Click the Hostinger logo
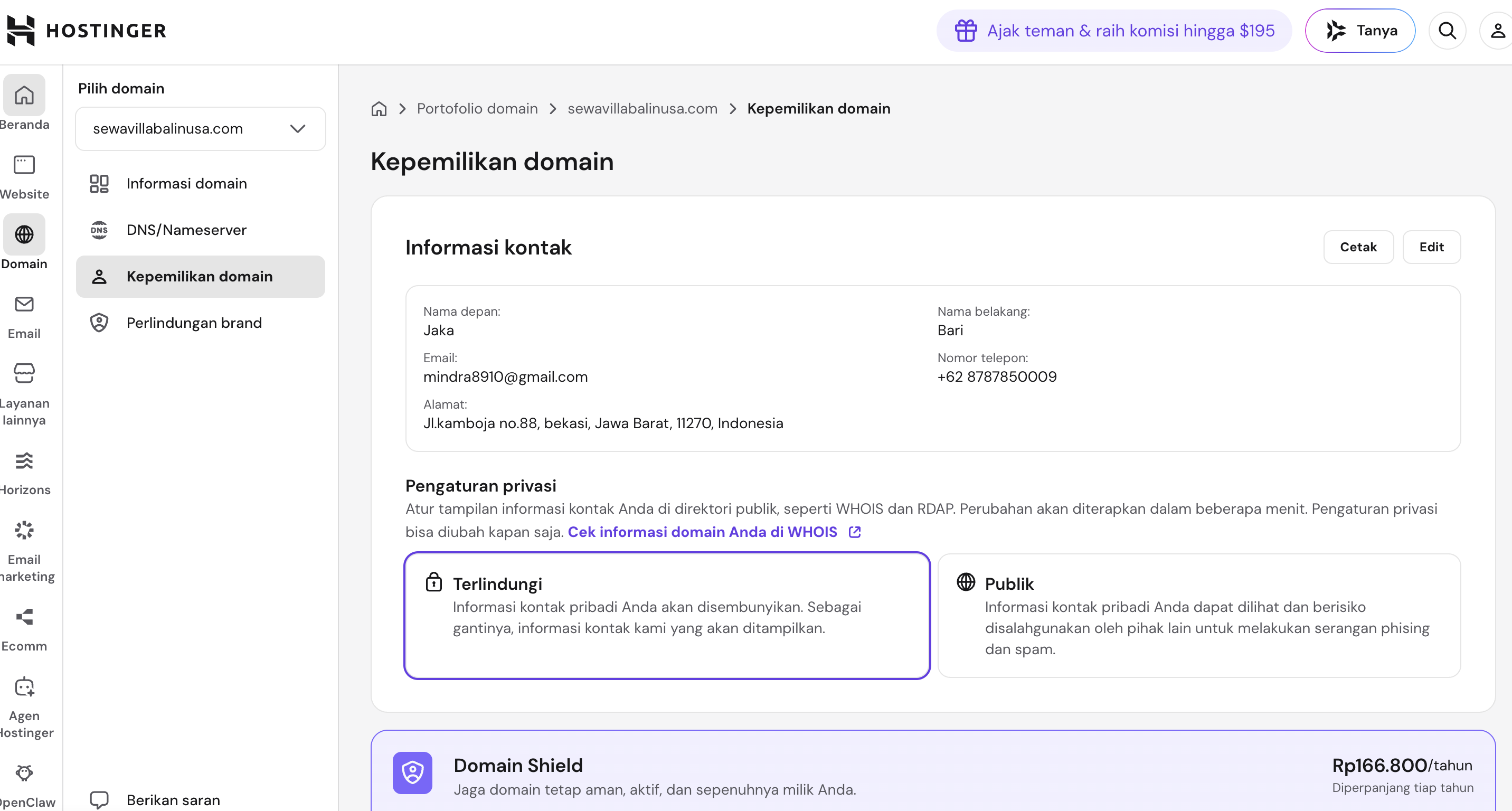Screen dimensions: 1512x811 coord(87,31)
